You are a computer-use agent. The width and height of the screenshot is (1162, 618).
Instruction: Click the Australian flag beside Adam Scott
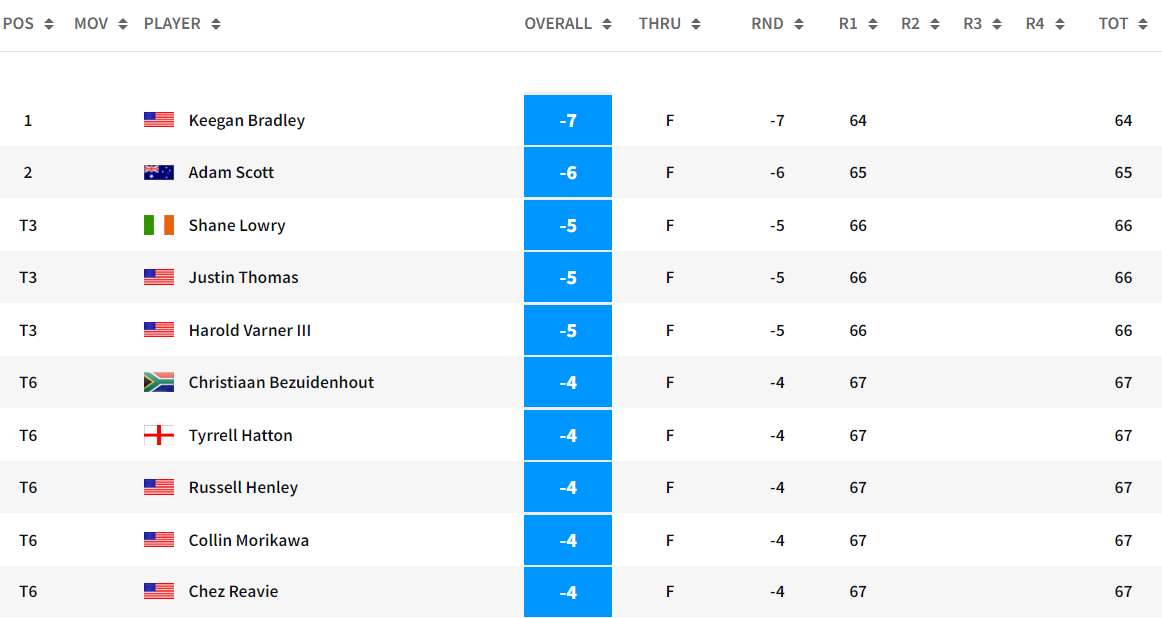pos(158,172)
